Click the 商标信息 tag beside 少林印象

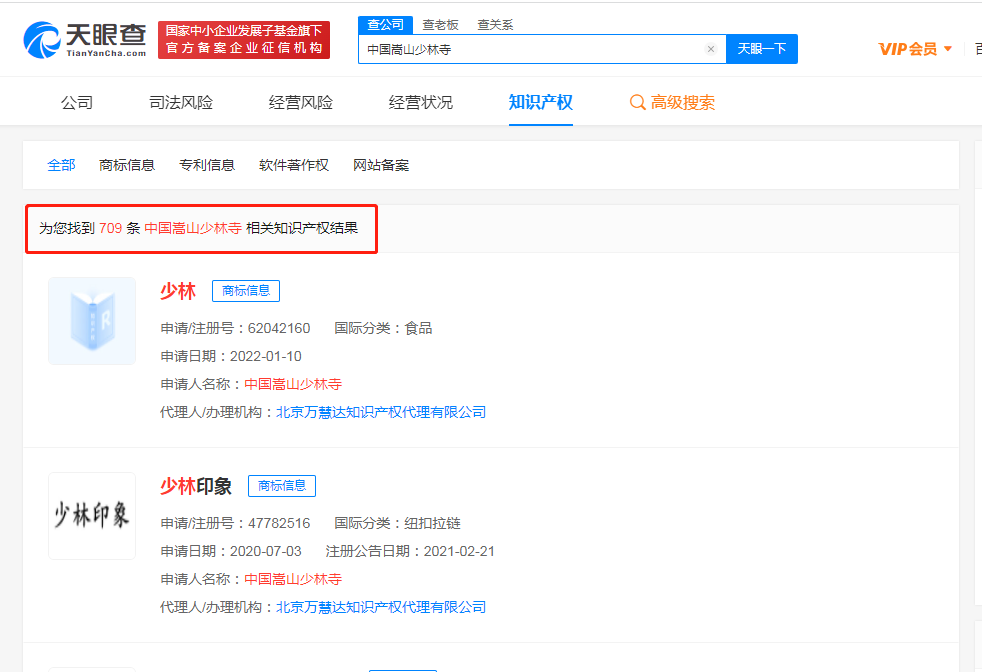282,485
